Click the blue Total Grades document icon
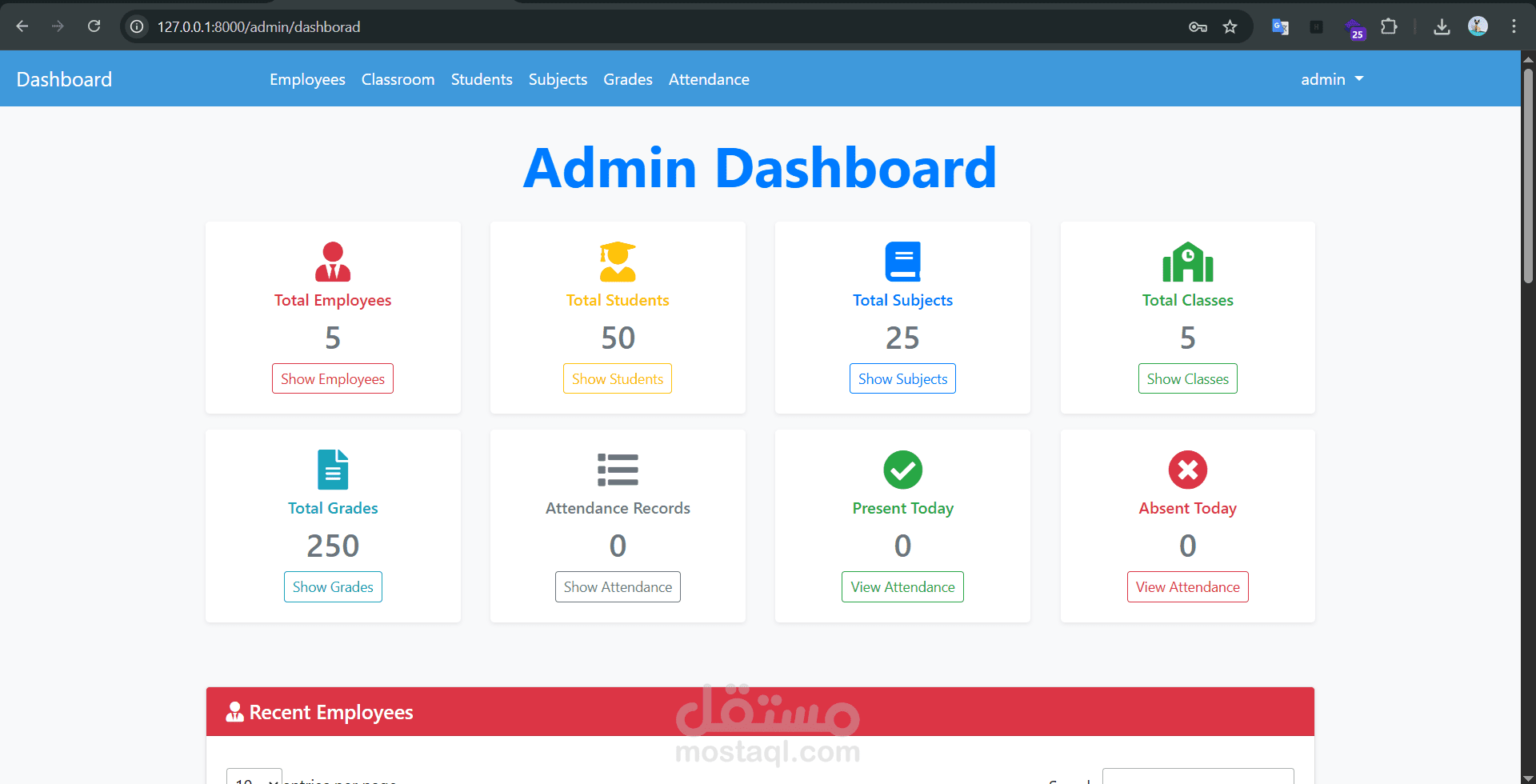Viewport: 1536px width, 784px height. (x=333, y=469)
